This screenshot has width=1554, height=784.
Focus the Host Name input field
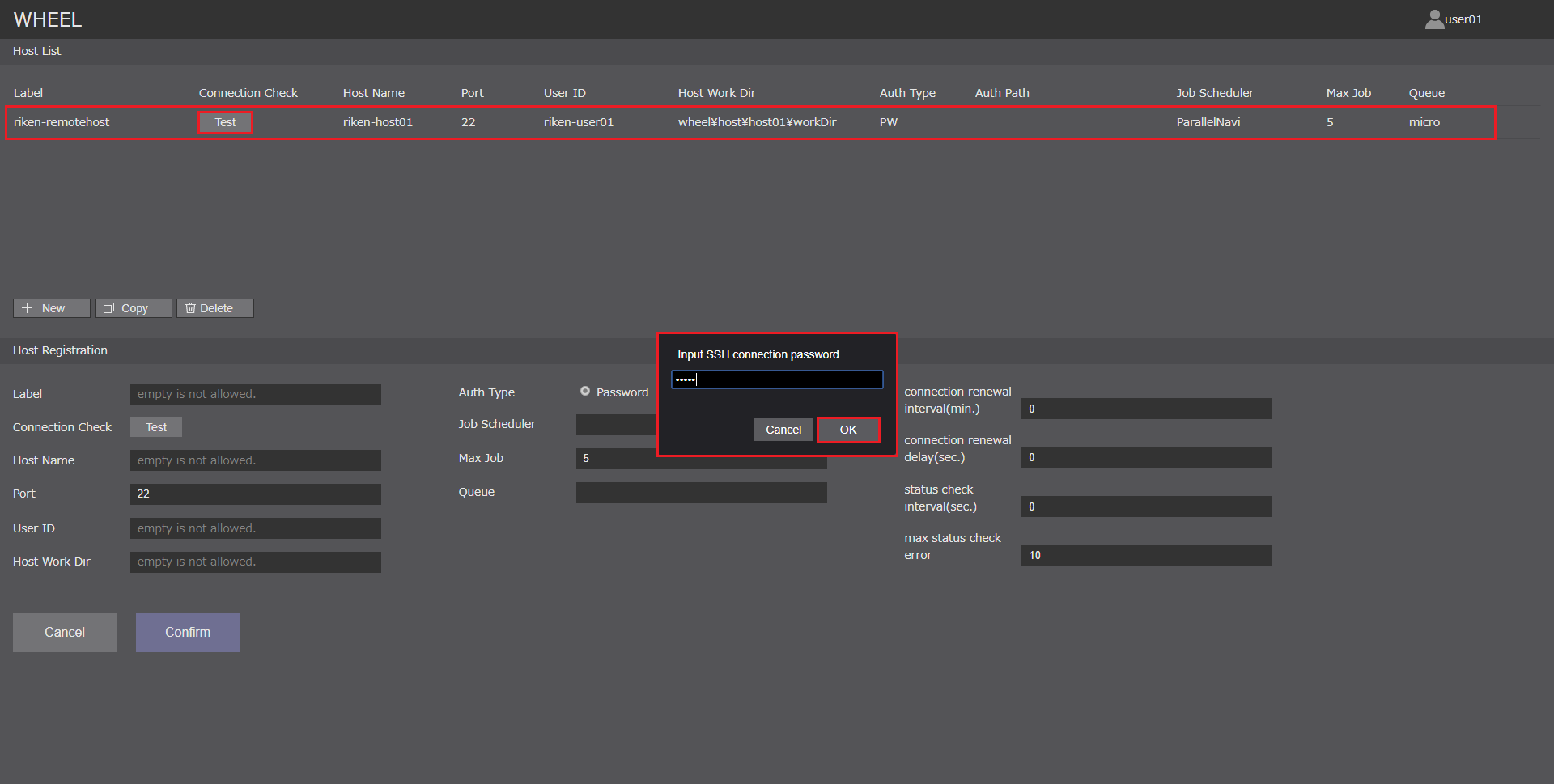[x=255, y=460]
